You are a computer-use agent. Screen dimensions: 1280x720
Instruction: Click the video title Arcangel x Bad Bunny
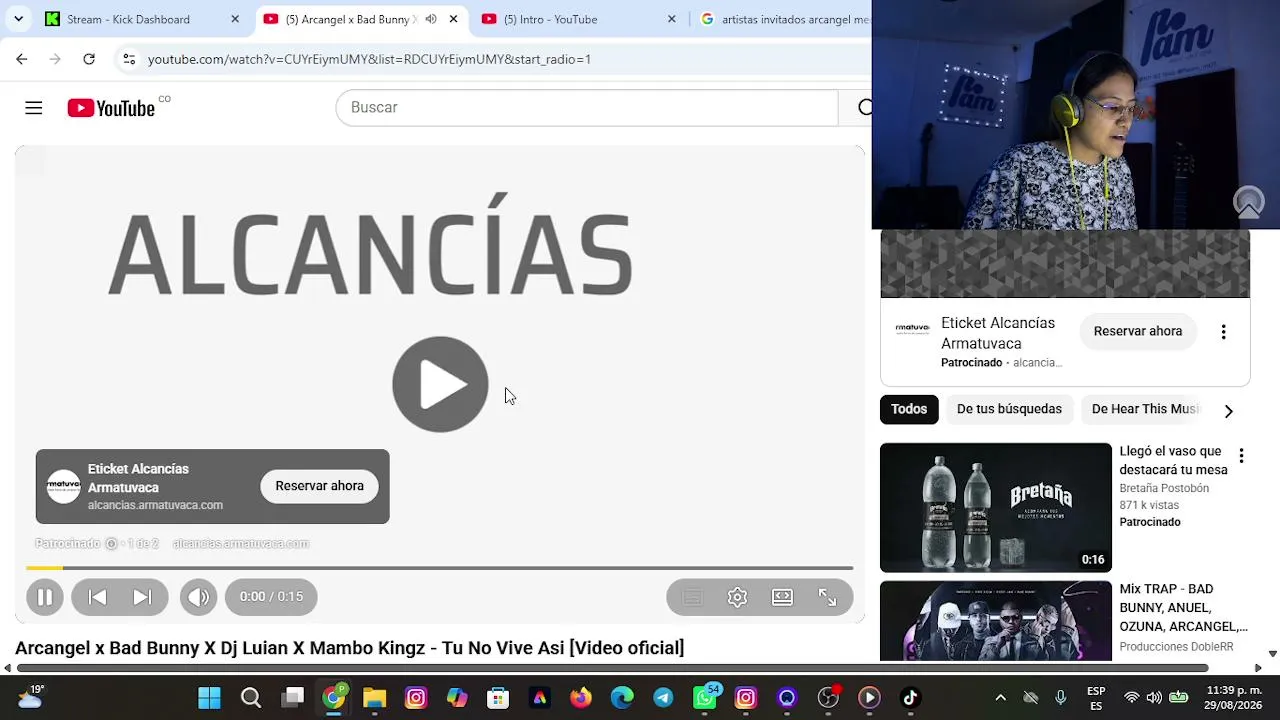pyautogui.click(x=349, y=648)
